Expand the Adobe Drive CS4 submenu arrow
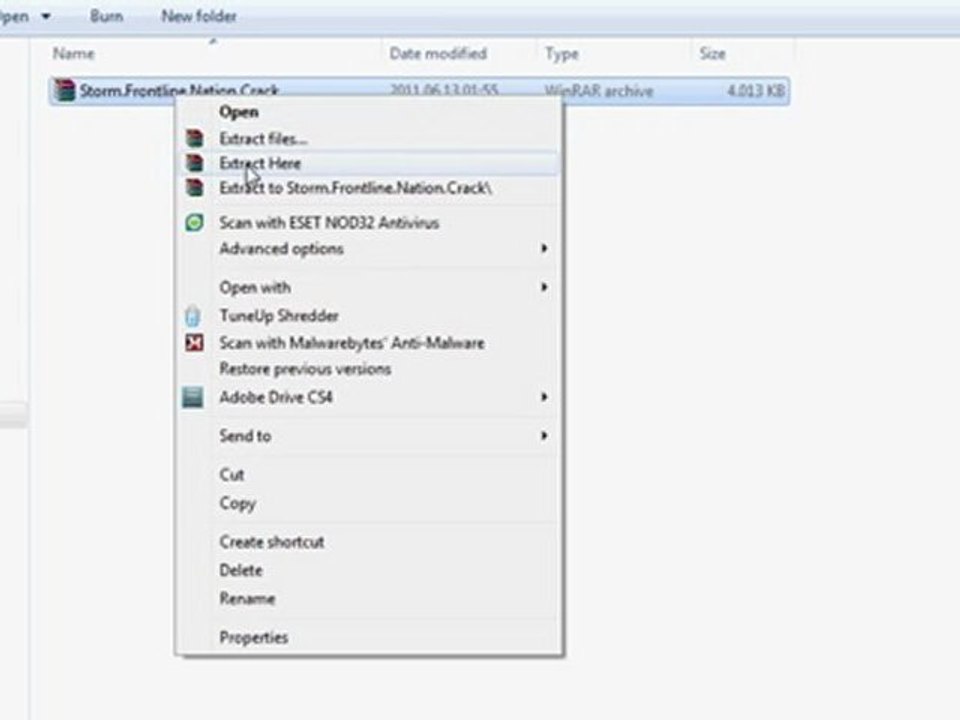Viewport: 960px width, 720px height. [544, 397]
